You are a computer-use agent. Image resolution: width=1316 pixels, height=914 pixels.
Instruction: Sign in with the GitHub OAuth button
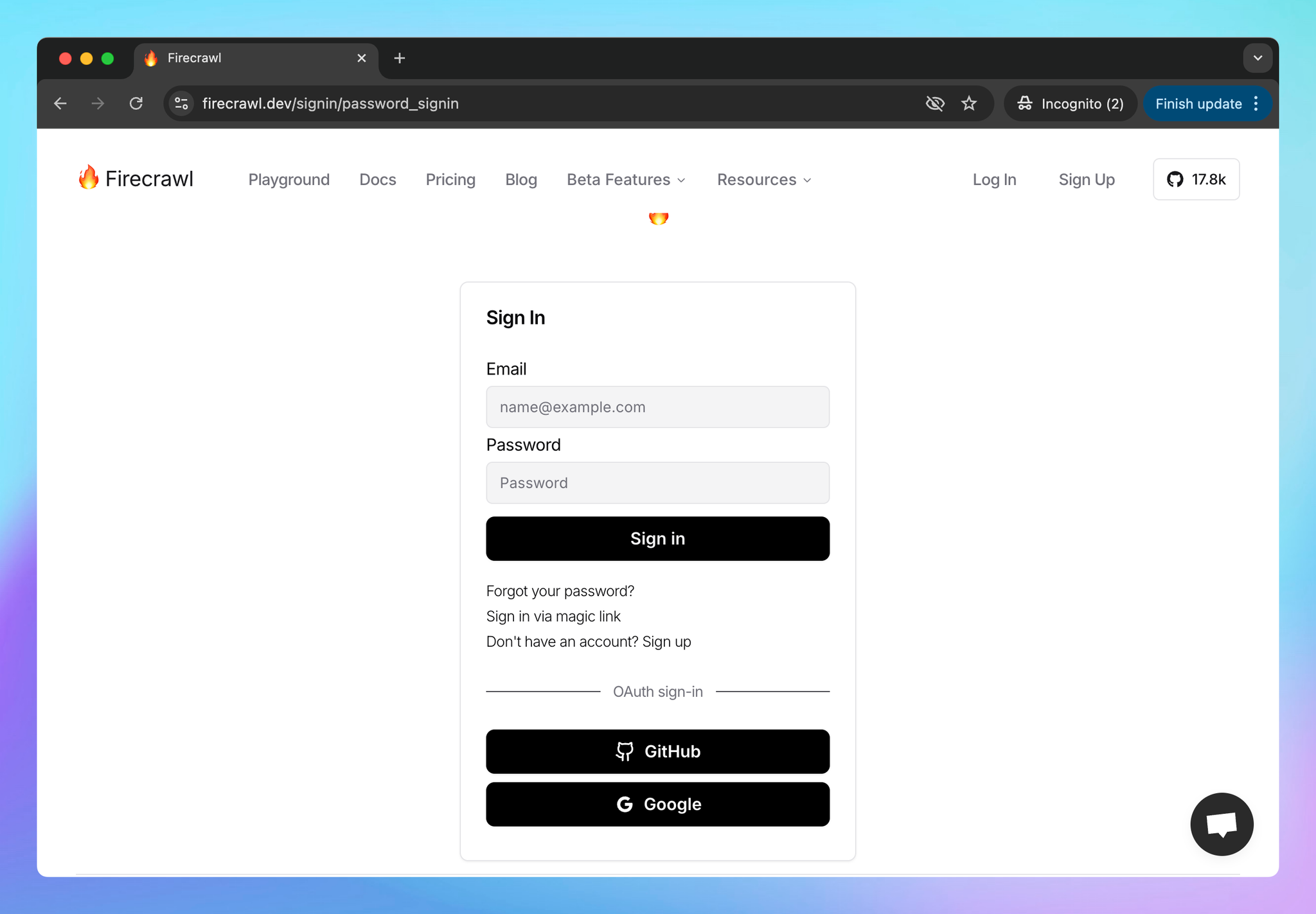point(657,751)
